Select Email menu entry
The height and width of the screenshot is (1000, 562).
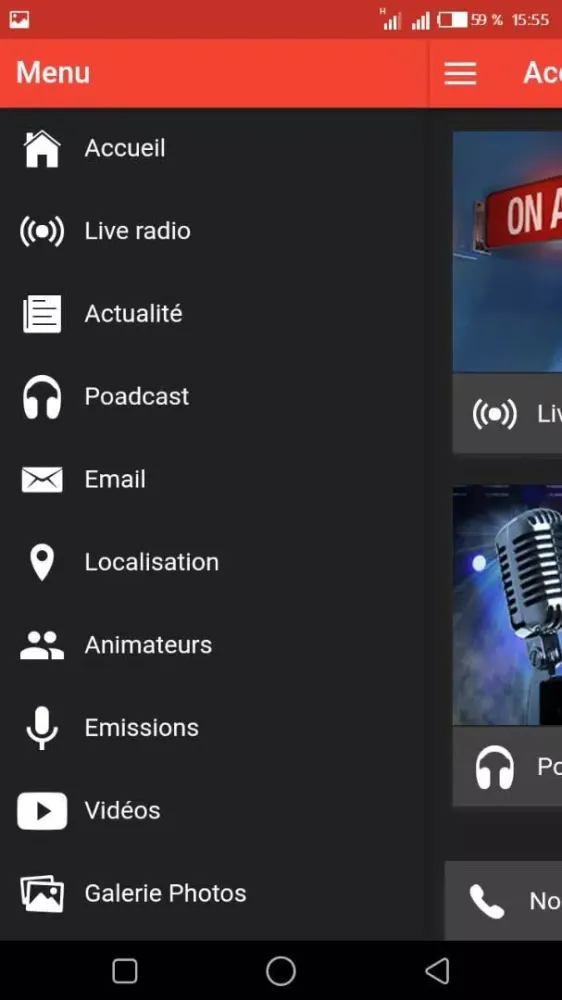click(x=214, y=480)
